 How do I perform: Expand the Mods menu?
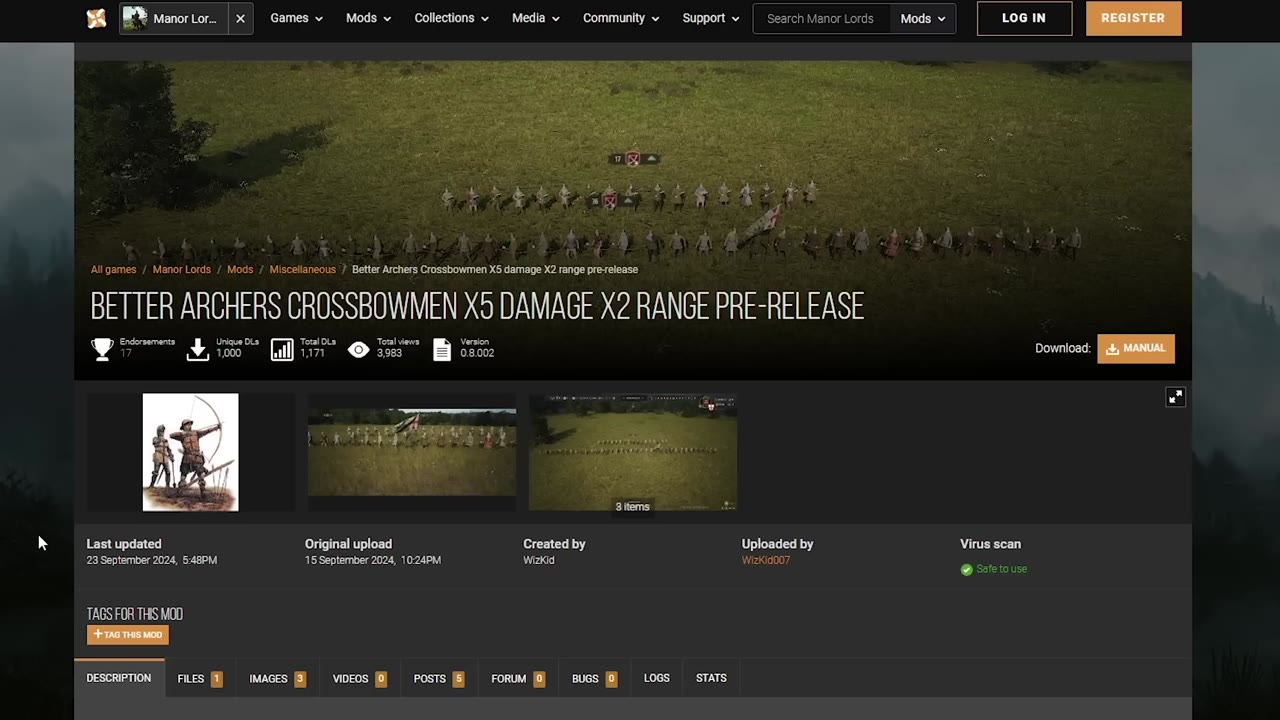coord(368,18)
